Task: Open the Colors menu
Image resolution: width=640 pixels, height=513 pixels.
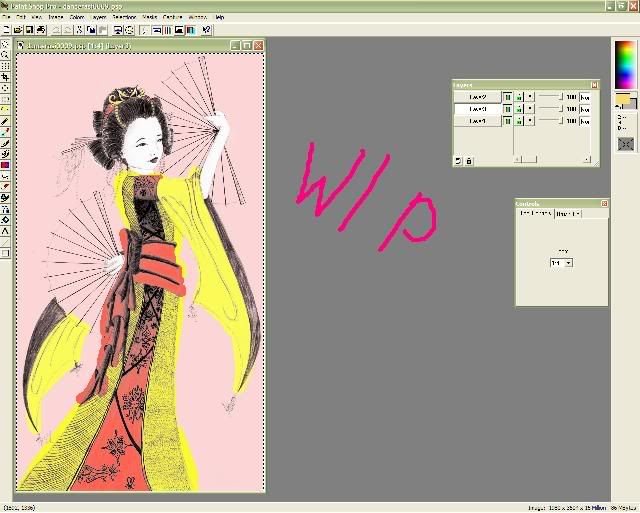Action: (x=77, y=17)
